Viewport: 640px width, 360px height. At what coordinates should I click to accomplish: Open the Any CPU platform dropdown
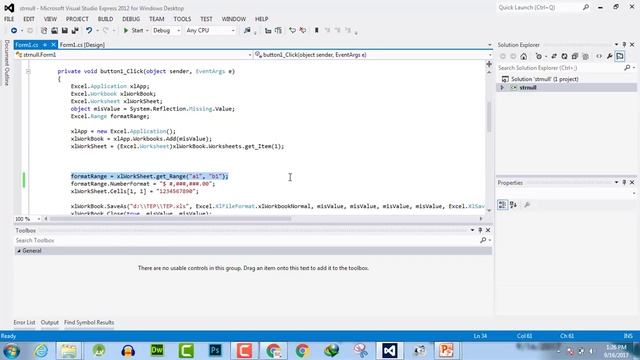(233, 31)
